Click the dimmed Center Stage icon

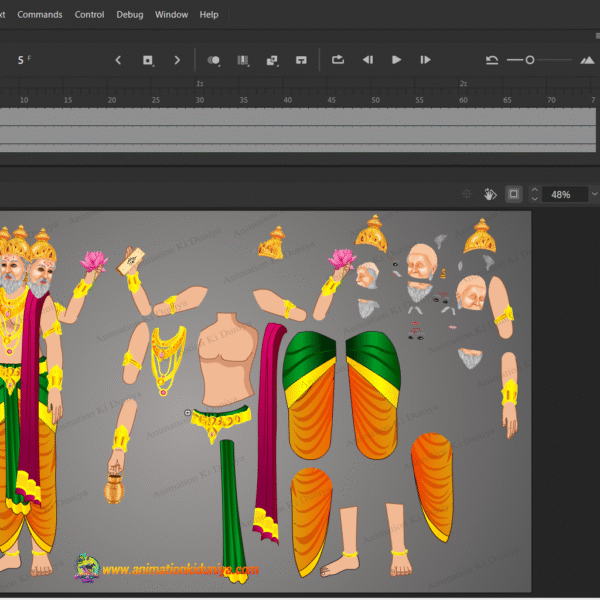tap(467, 194)
